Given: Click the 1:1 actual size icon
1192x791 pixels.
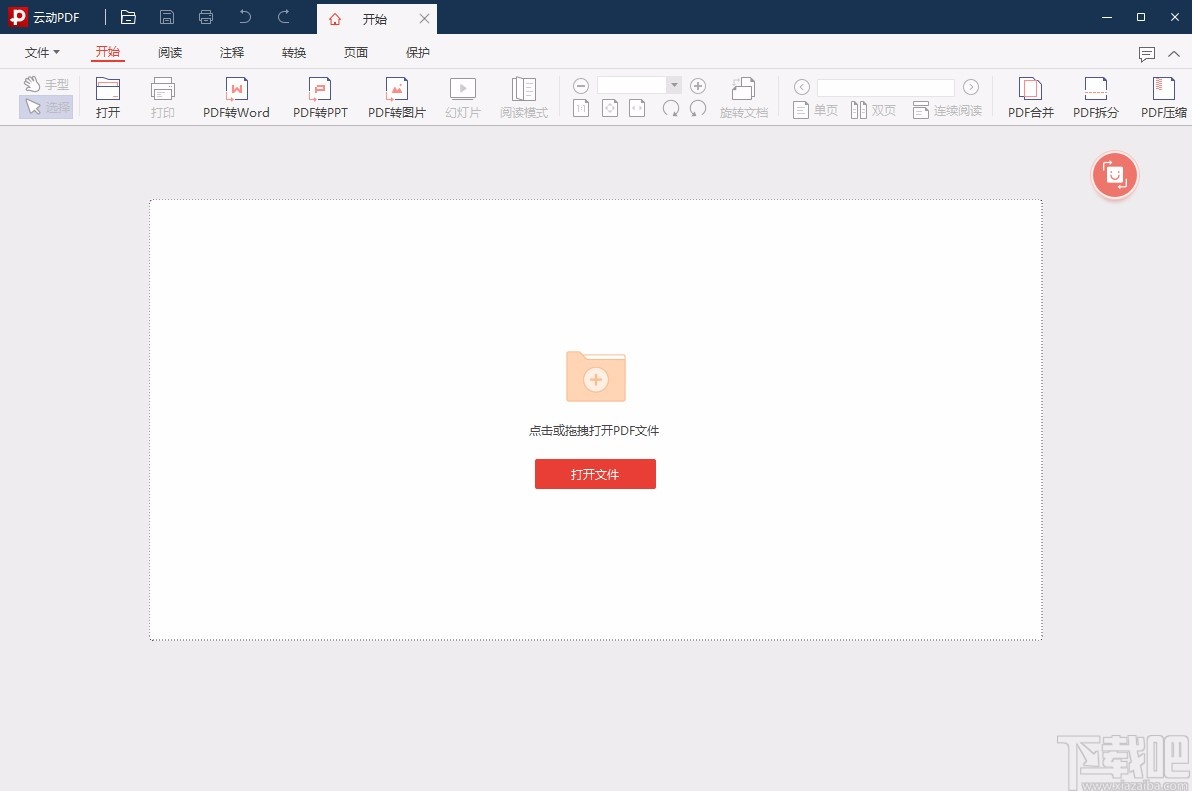Looking at the screenshot, I should click(x=581, y=109).
